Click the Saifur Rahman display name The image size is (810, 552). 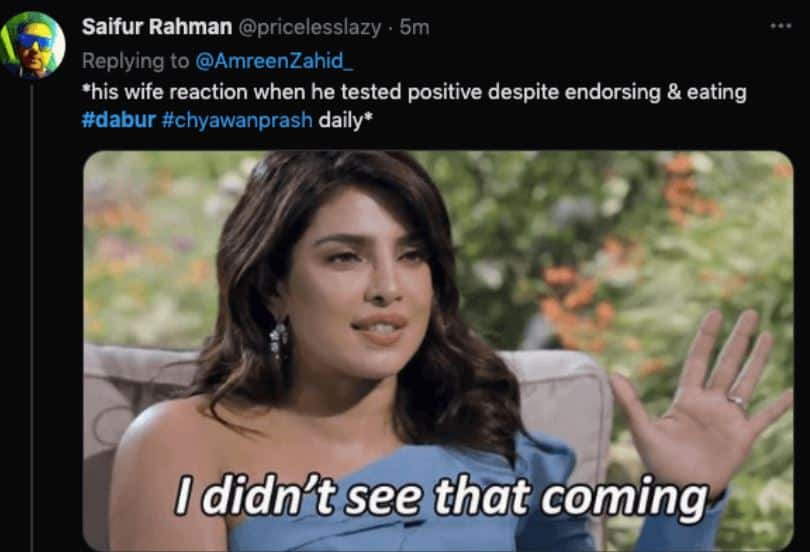point(157,27)
